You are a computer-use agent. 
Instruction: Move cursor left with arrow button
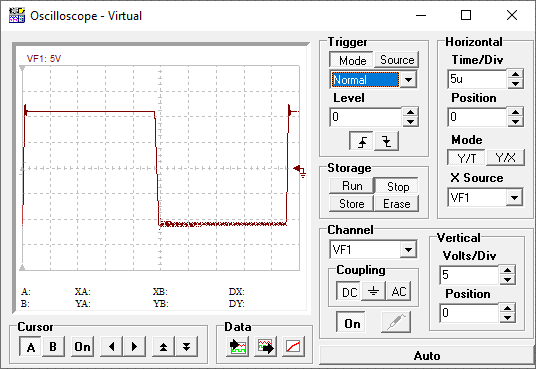111,347
